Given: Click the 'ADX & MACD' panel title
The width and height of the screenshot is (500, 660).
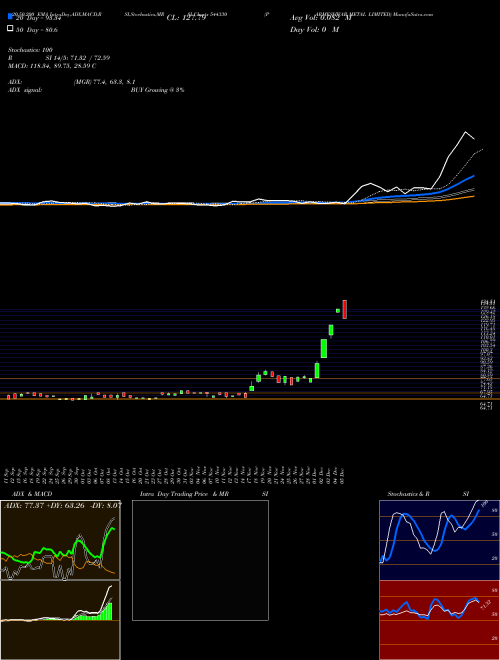Looking at the screenshot, I should point(32,494).
